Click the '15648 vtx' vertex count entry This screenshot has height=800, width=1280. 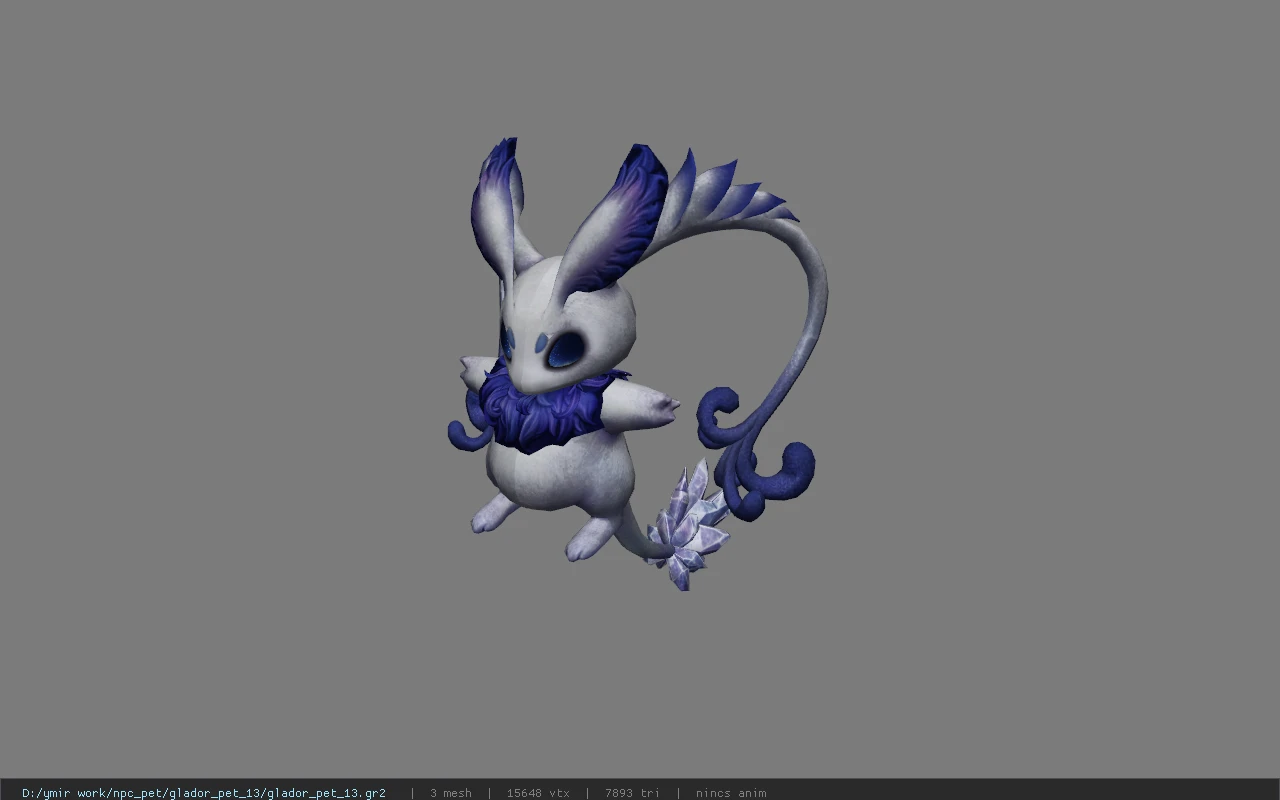538,793
